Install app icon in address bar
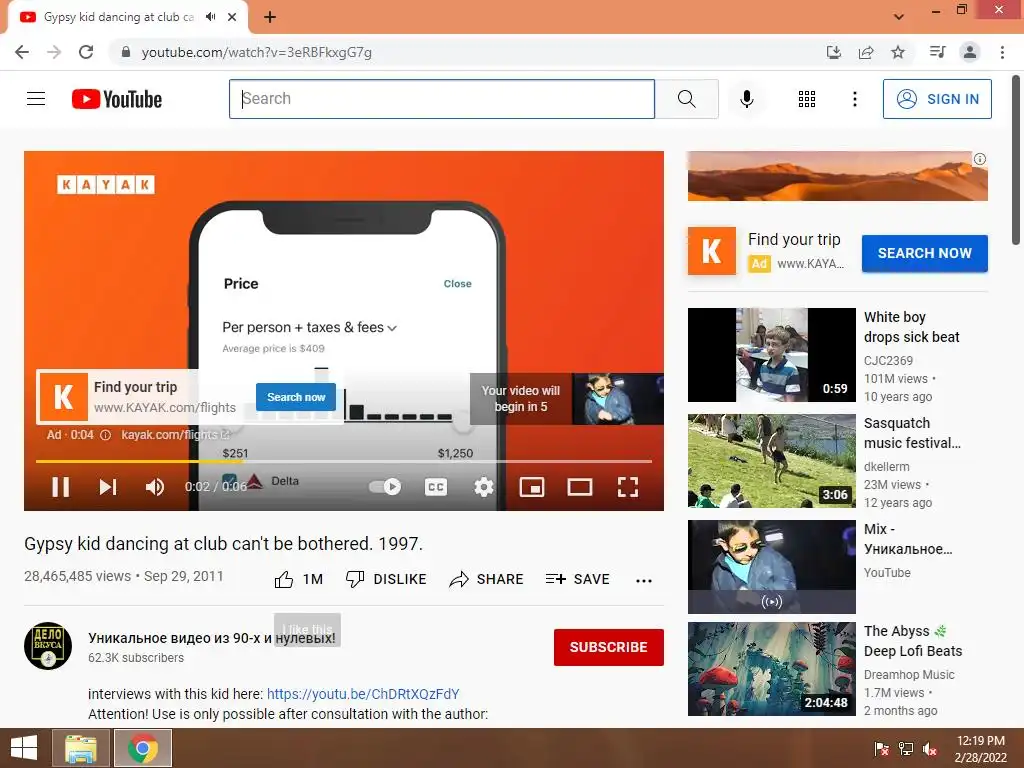Image resolution: width=1024 pixels, height=768 pixels. coord(833,52)
